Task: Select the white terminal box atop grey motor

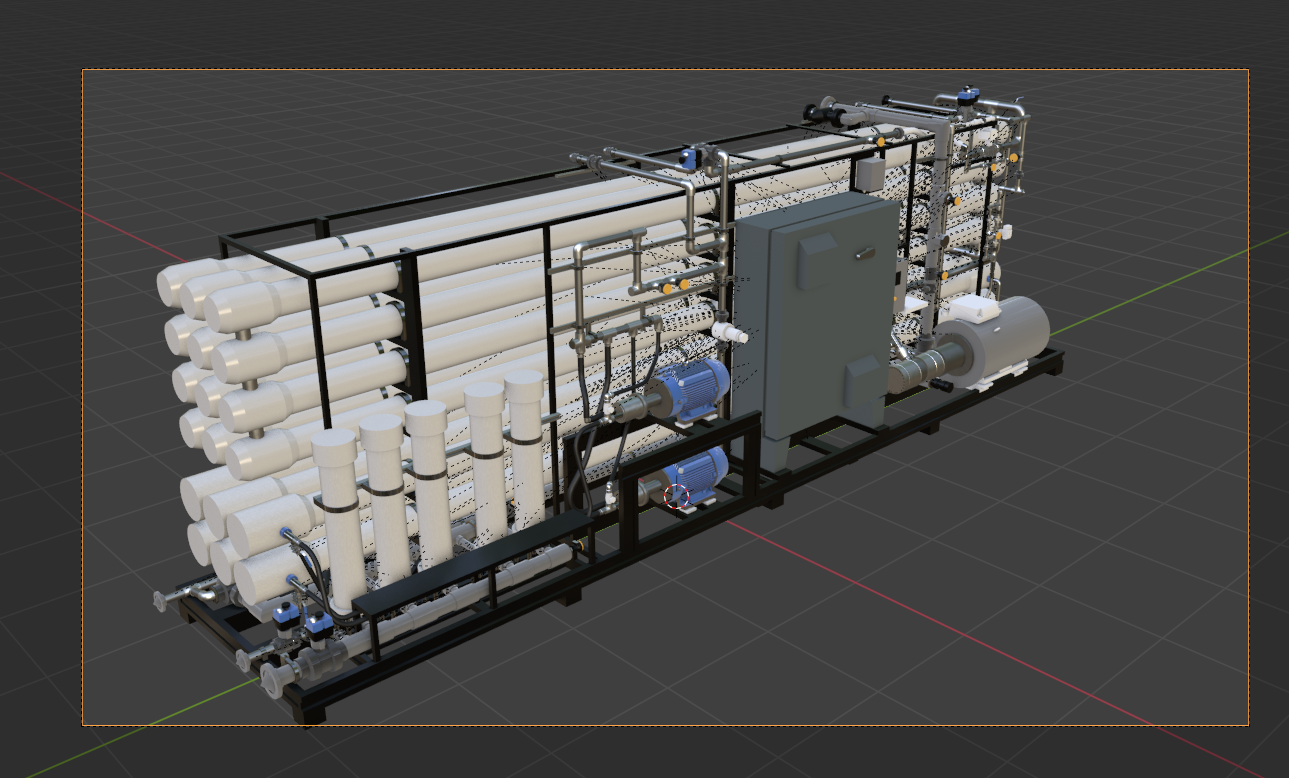Action: 977,308
